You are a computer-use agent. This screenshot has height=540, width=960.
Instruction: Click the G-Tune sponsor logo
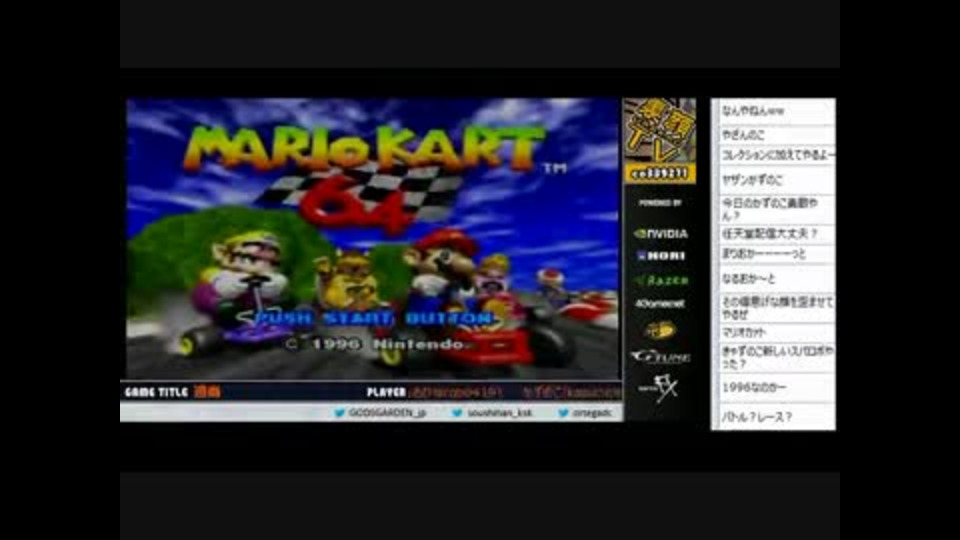(x=660, y=357)
